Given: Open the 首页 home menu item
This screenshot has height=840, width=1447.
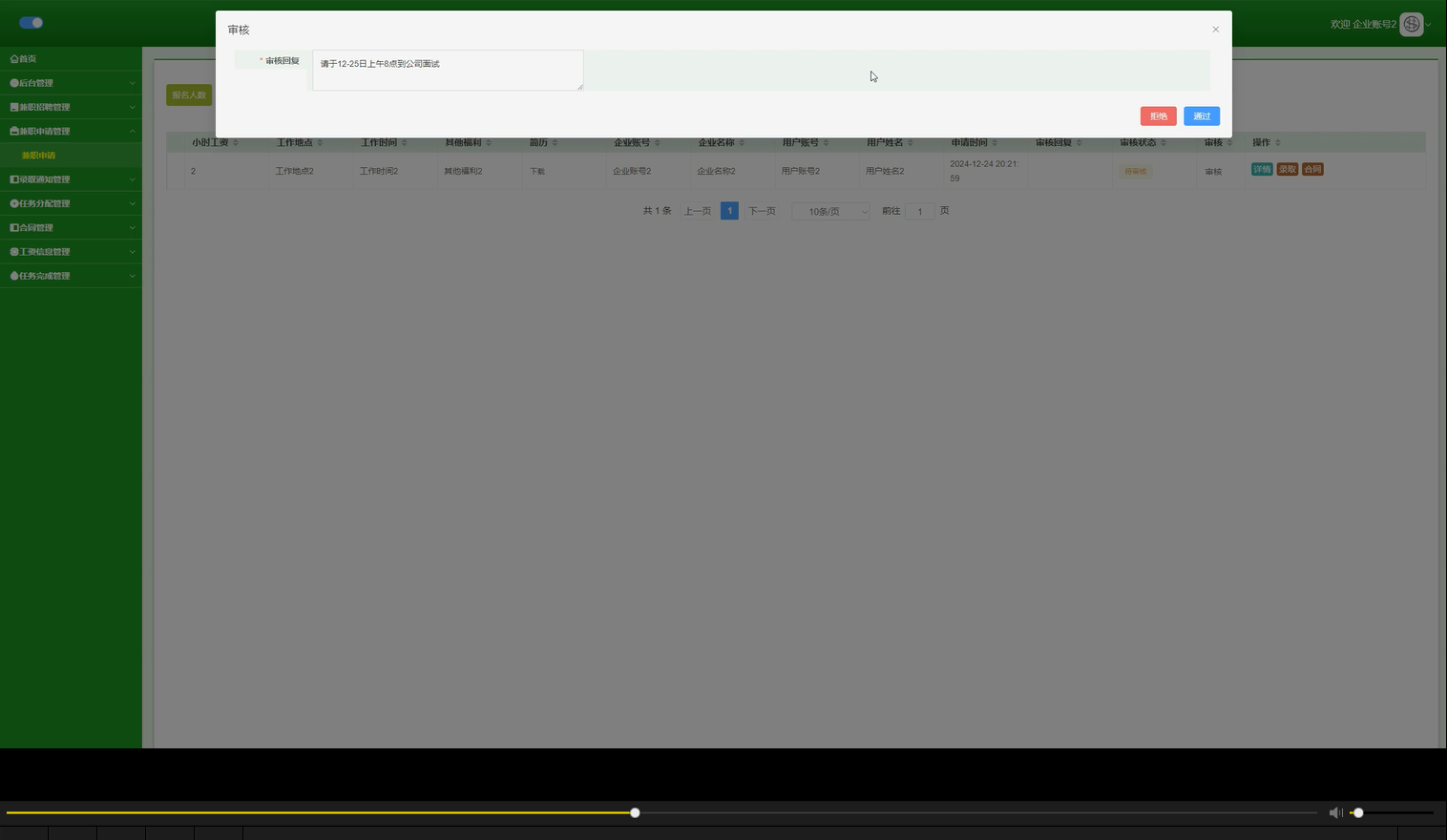Looking at the screenshot, I should coord(71,59).
